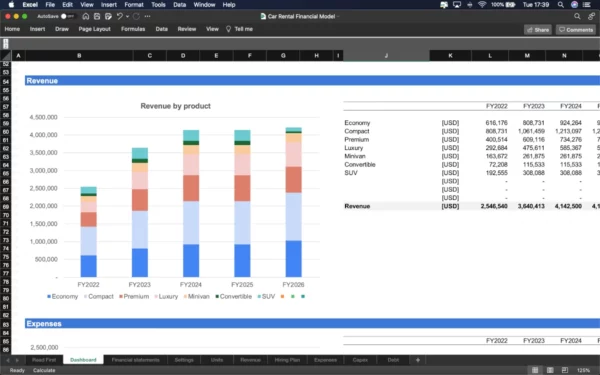This screenshot has height=375, width=600.
Task: Click the 125% zoom level
Action: (x=583, y=370)
